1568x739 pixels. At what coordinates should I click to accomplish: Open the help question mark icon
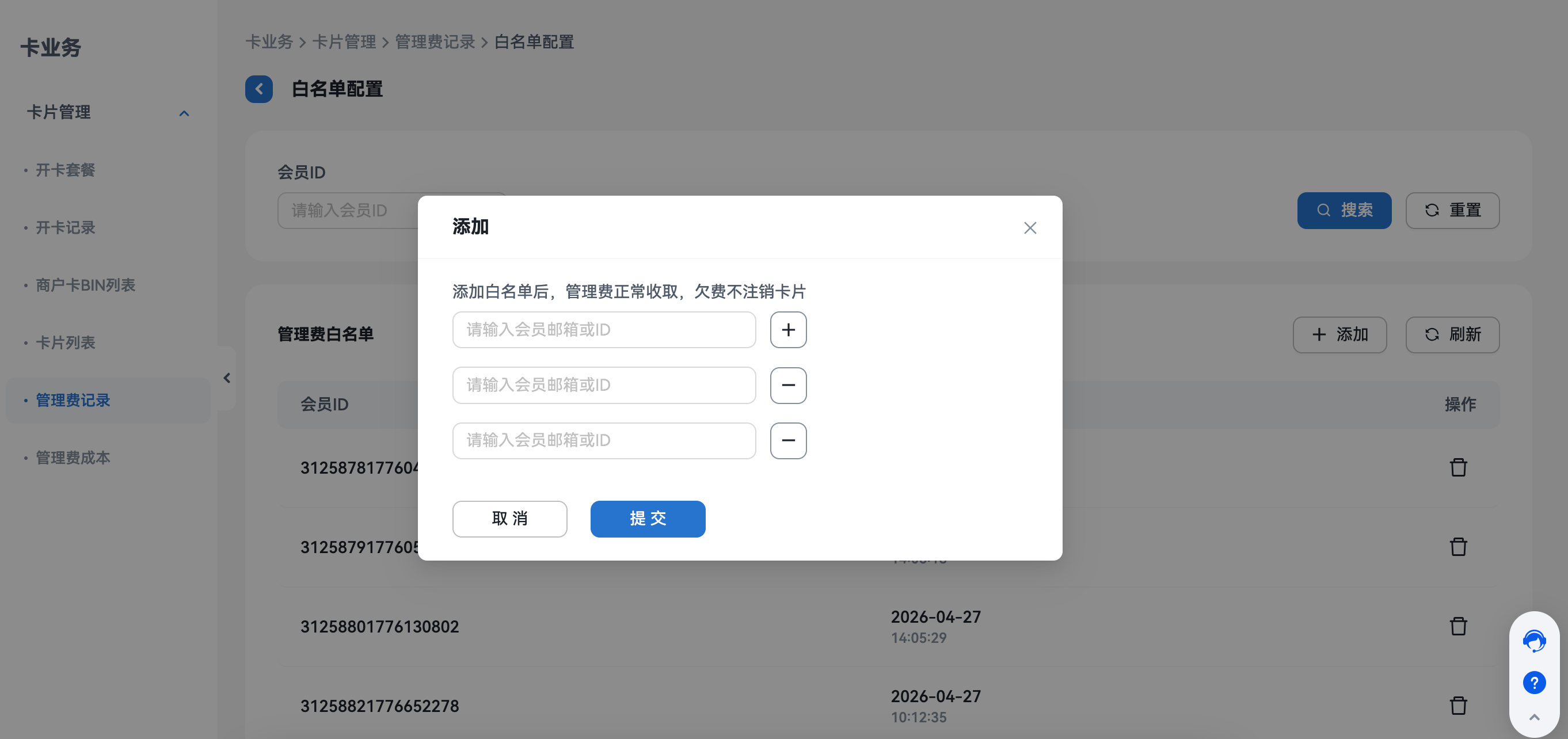pyautogui.click(x=1534, y=683)
